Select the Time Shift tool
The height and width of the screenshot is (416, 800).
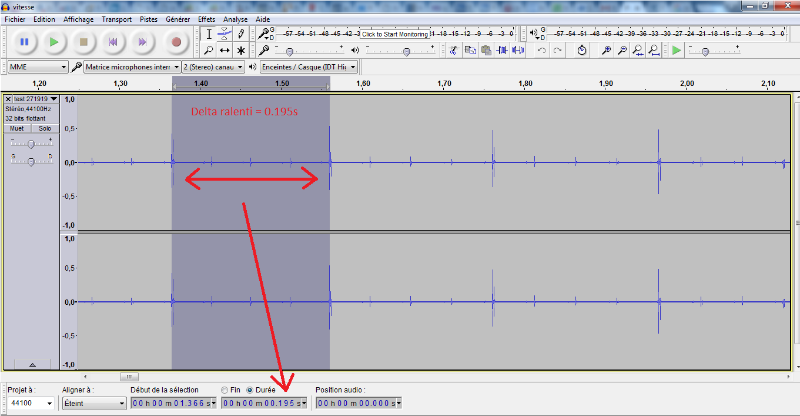pyautogui.click(x=224, y=50)
